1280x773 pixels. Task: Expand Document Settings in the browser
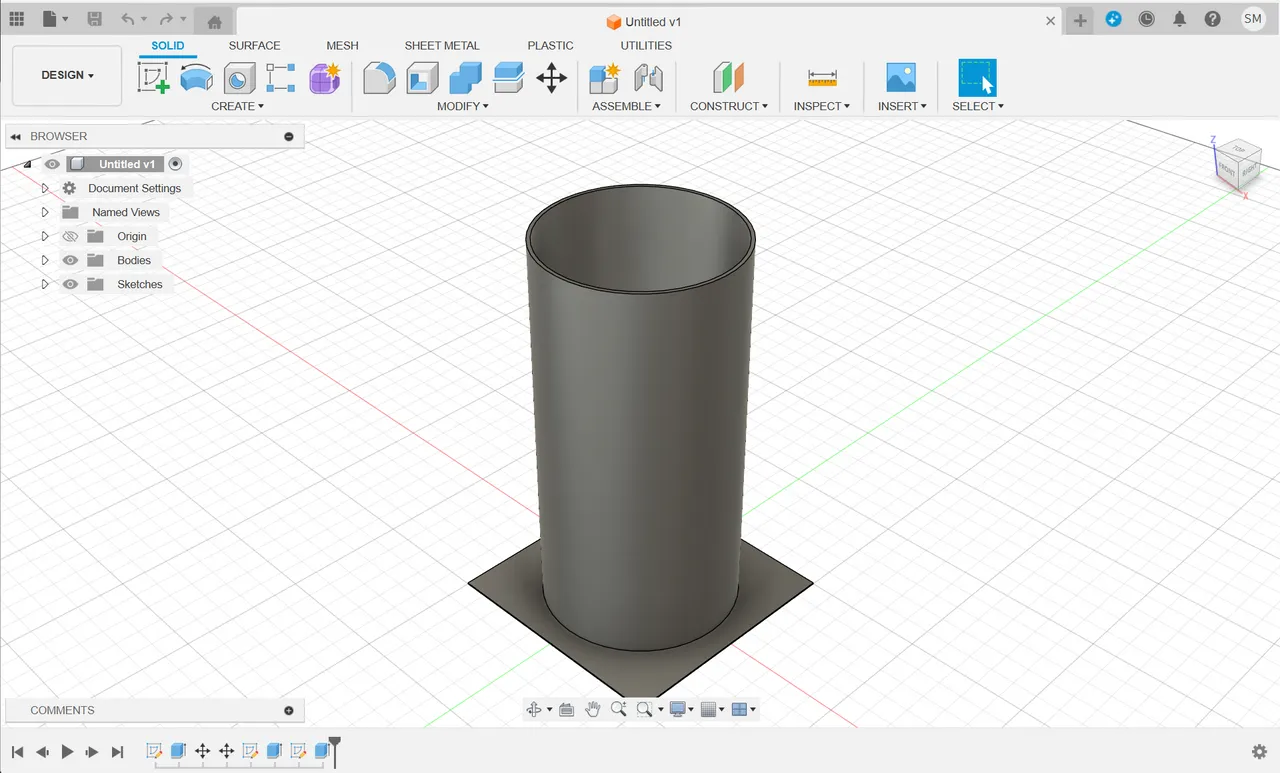pyautogui.click(x=44, y=188)
